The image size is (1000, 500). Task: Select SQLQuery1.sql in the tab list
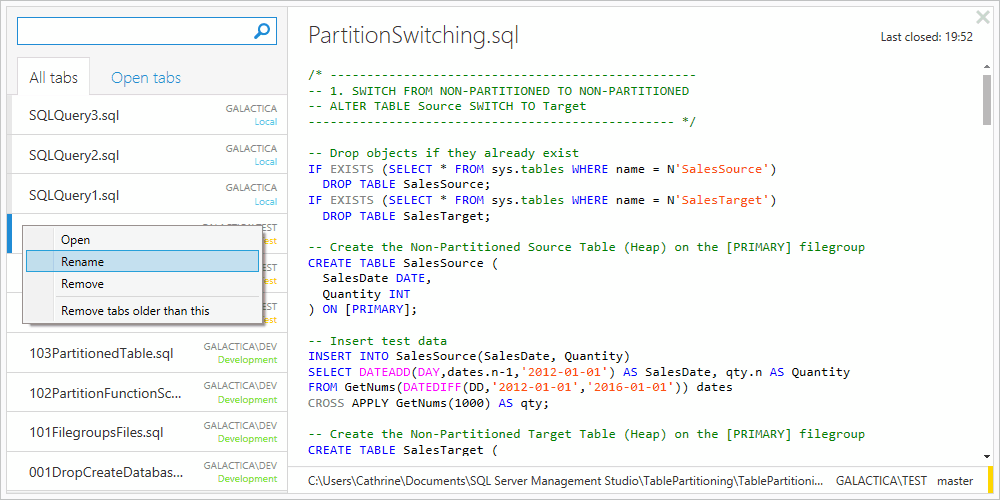[74, 195]
